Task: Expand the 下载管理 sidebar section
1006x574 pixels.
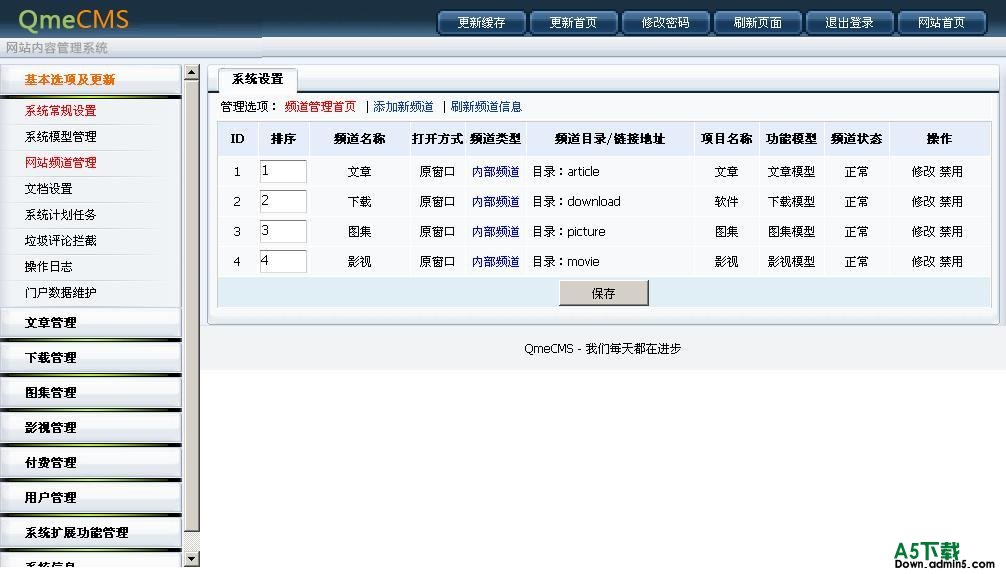Action: coord(50,358)
